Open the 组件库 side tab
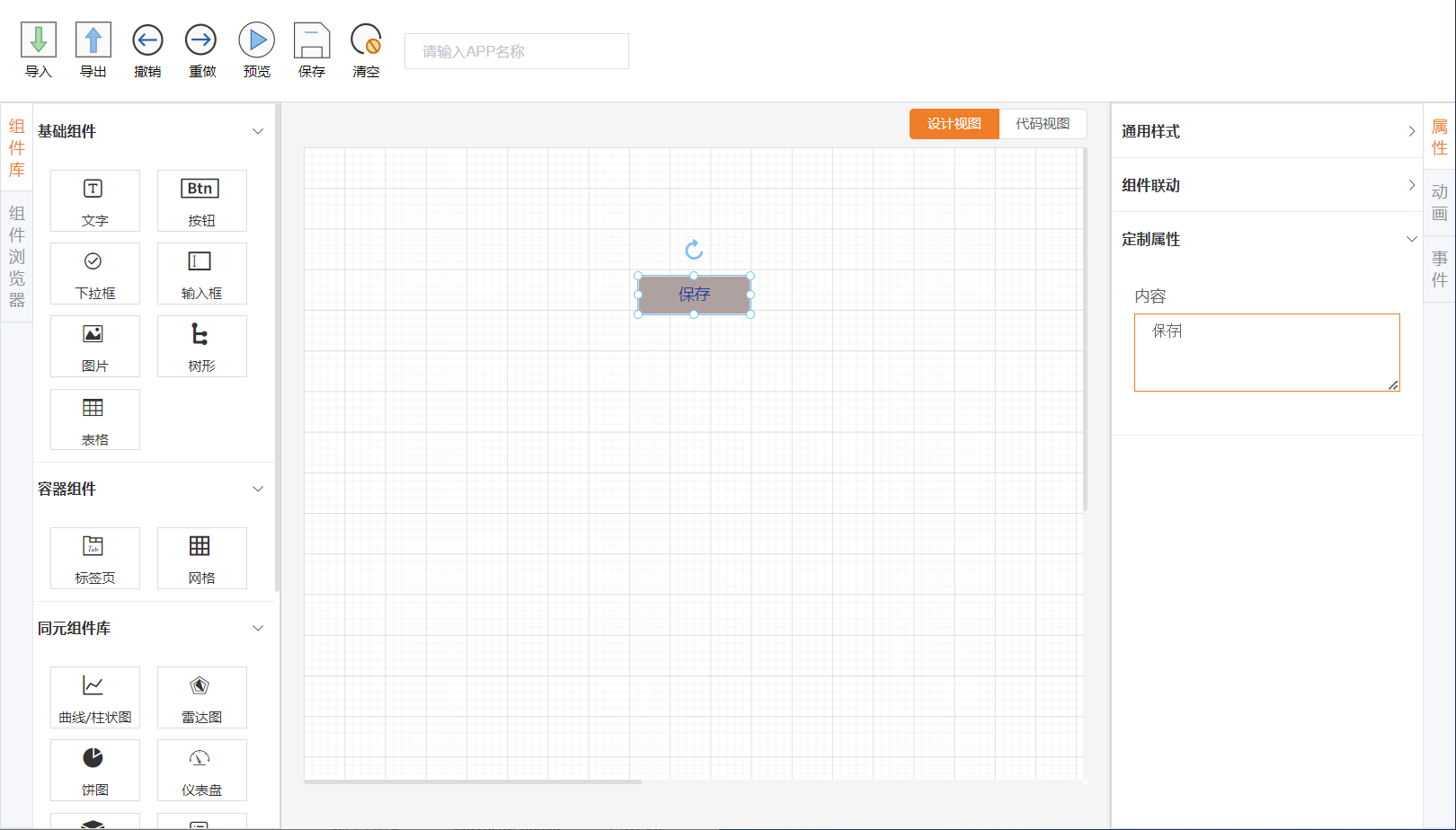Screen dimensions: 1456x830 pyautogui.click(x=17, y=148)
